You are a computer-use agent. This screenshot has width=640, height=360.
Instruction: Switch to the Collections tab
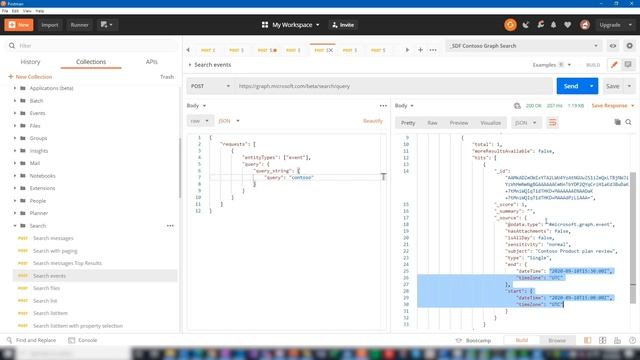(x=91, y=62)
